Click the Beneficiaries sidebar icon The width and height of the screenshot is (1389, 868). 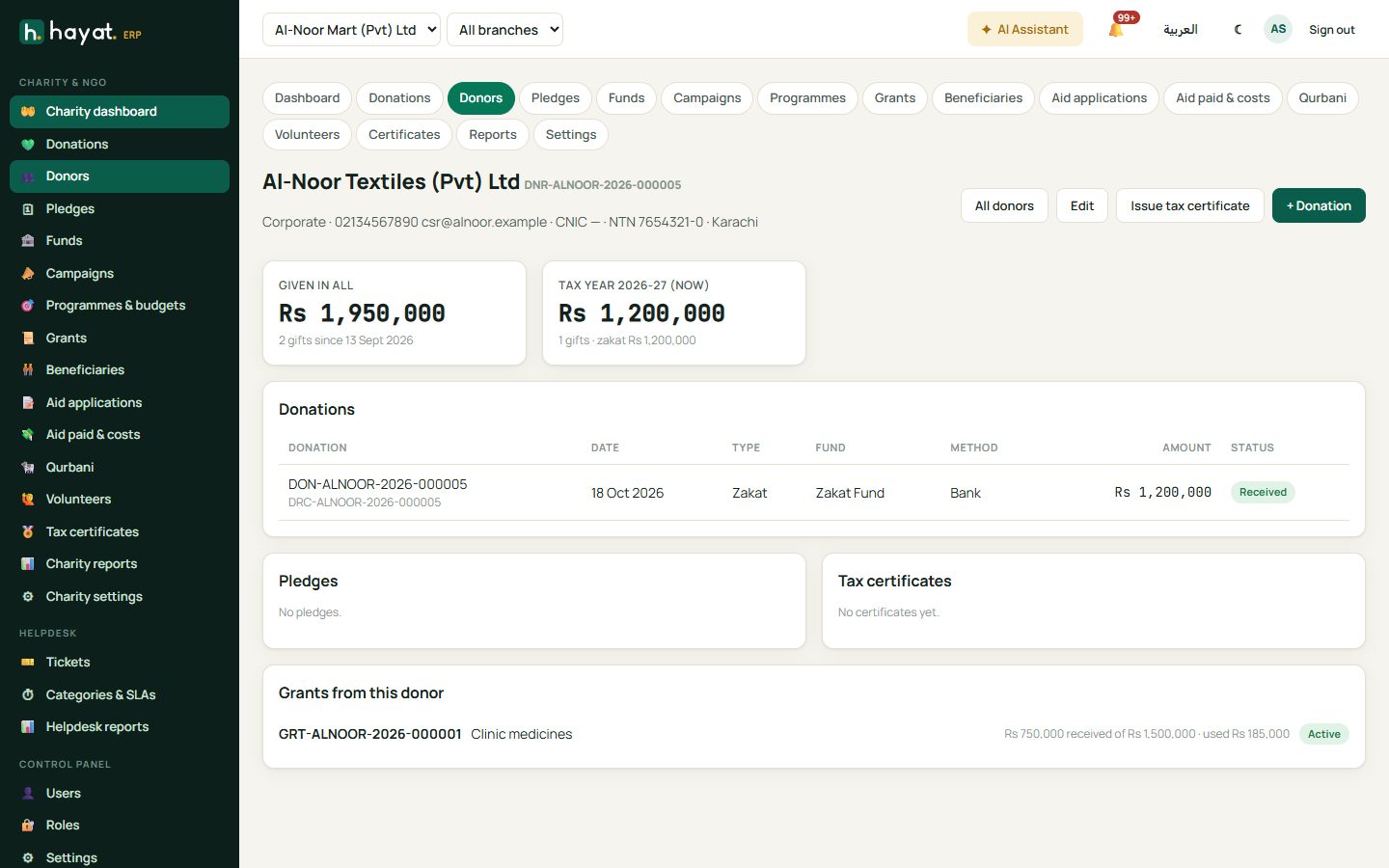point(28,370)
